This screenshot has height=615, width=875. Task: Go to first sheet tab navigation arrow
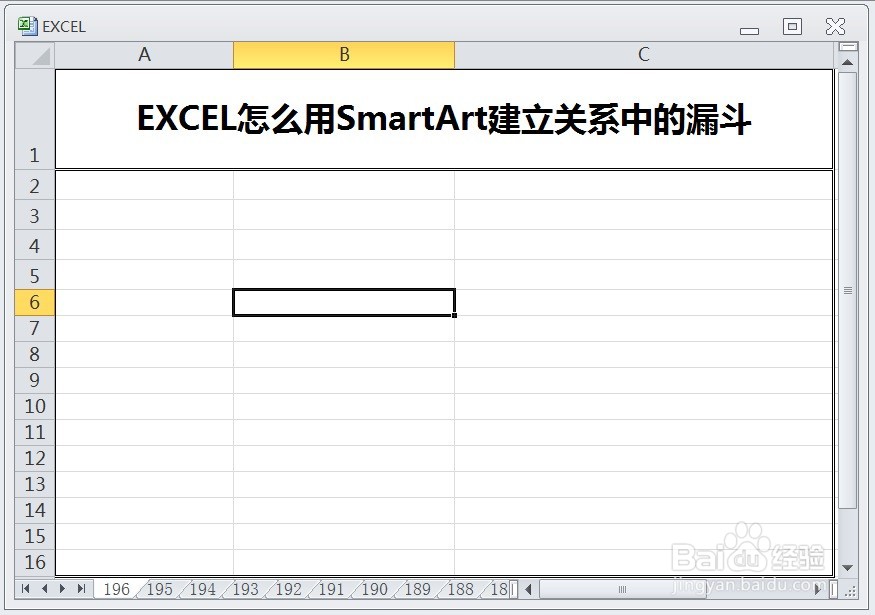pyautogui.click(x=25, y=588)
